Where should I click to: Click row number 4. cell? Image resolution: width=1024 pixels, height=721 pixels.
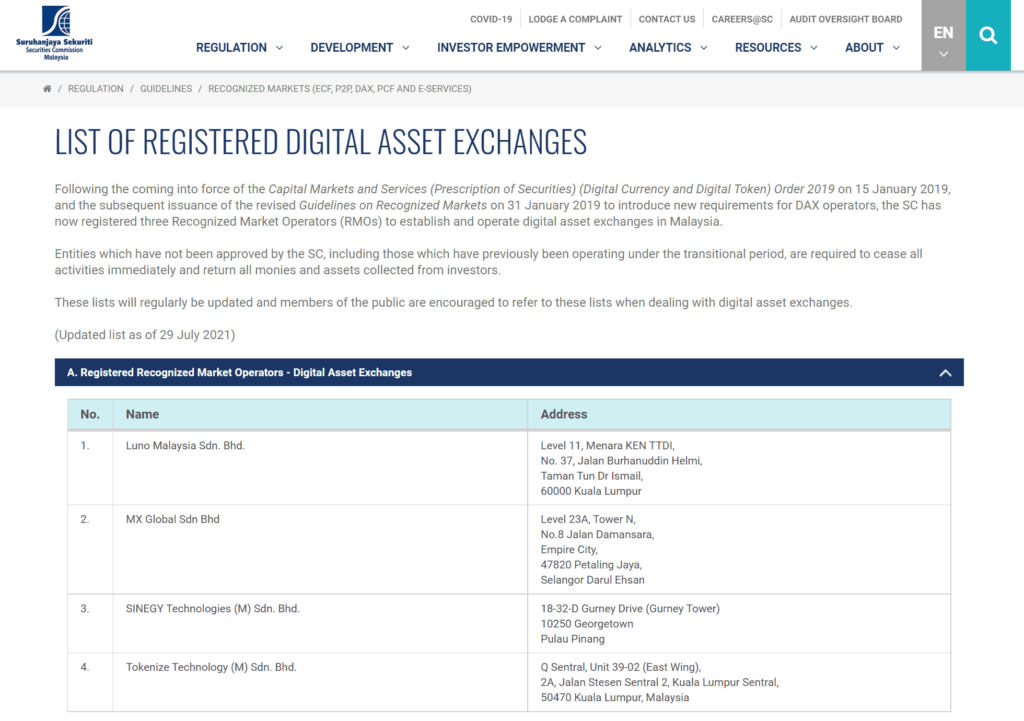[90, 682]
